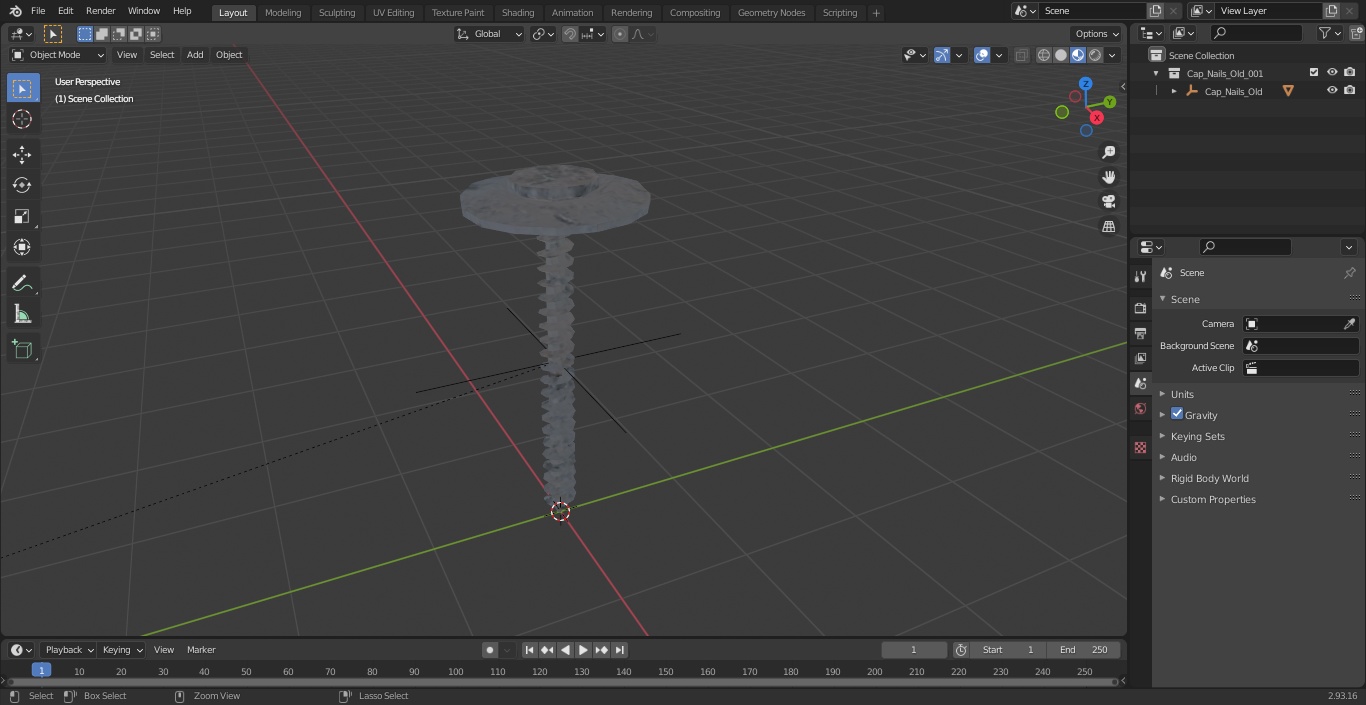Click the End frame field
The height and width of the screenshot is (705, 1366).
point(1084,650)
